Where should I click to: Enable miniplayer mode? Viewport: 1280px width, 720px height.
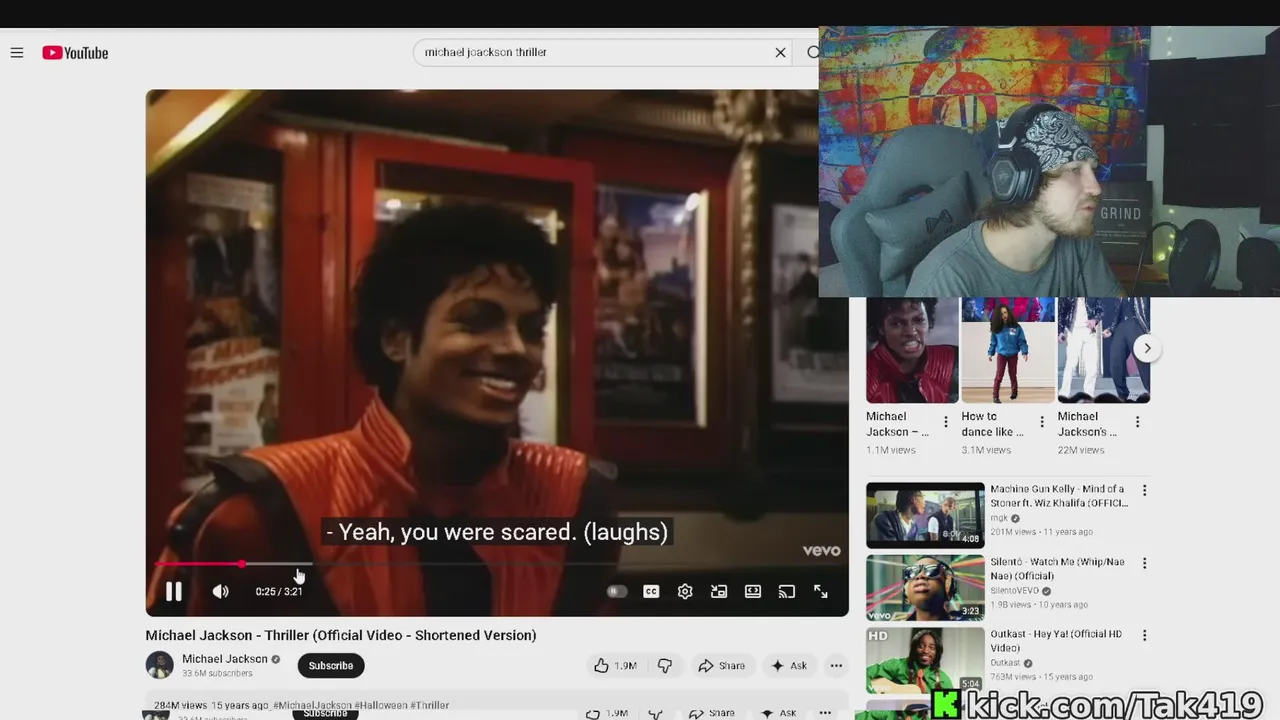[x=719, y=591]
